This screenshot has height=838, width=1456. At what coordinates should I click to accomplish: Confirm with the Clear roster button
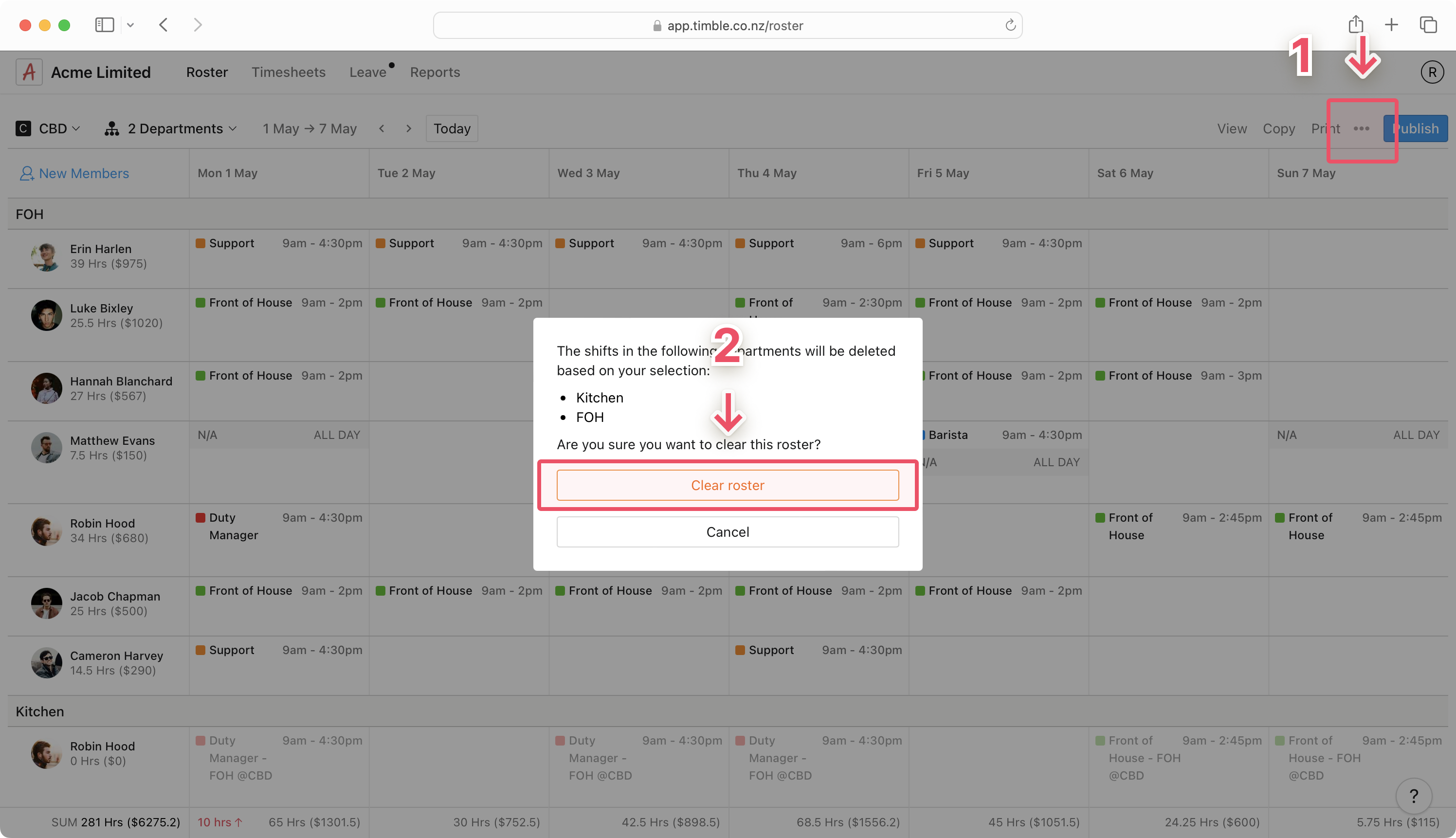click(728, 485)
